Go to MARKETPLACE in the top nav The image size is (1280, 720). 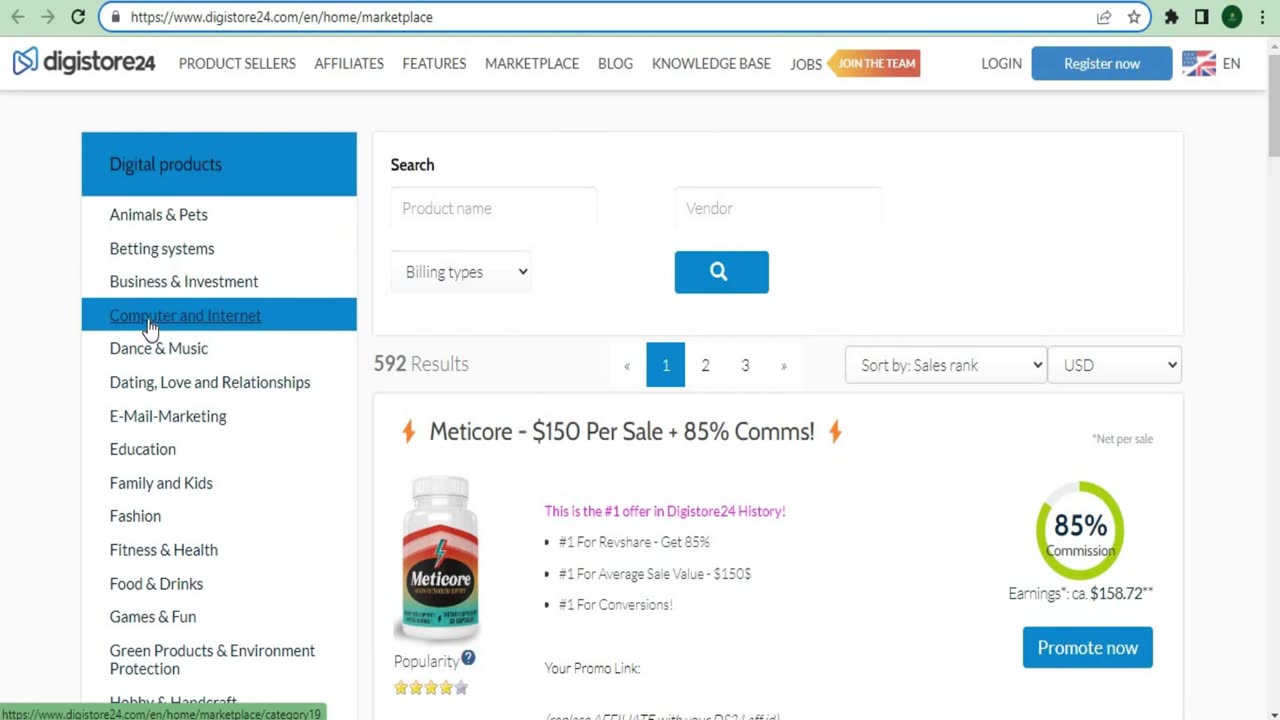532,63
